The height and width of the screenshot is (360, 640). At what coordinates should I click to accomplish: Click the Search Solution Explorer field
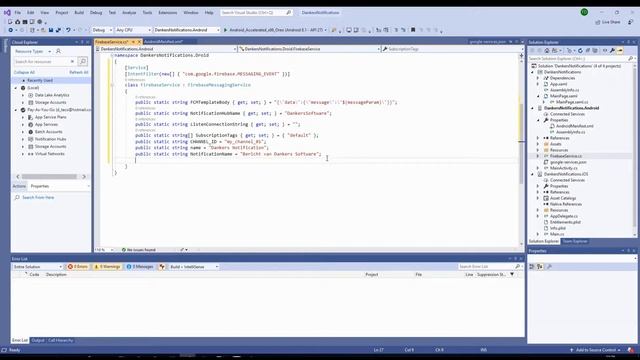point(581,59)
